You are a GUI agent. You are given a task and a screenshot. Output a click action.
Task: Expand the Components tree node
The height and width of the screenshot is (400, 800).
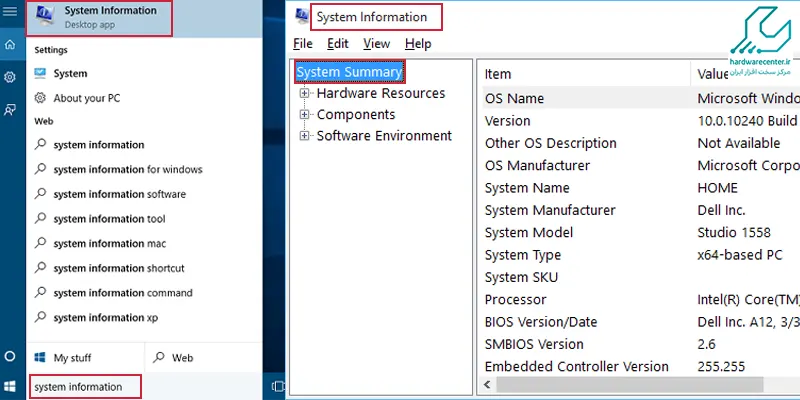point(305,114)
